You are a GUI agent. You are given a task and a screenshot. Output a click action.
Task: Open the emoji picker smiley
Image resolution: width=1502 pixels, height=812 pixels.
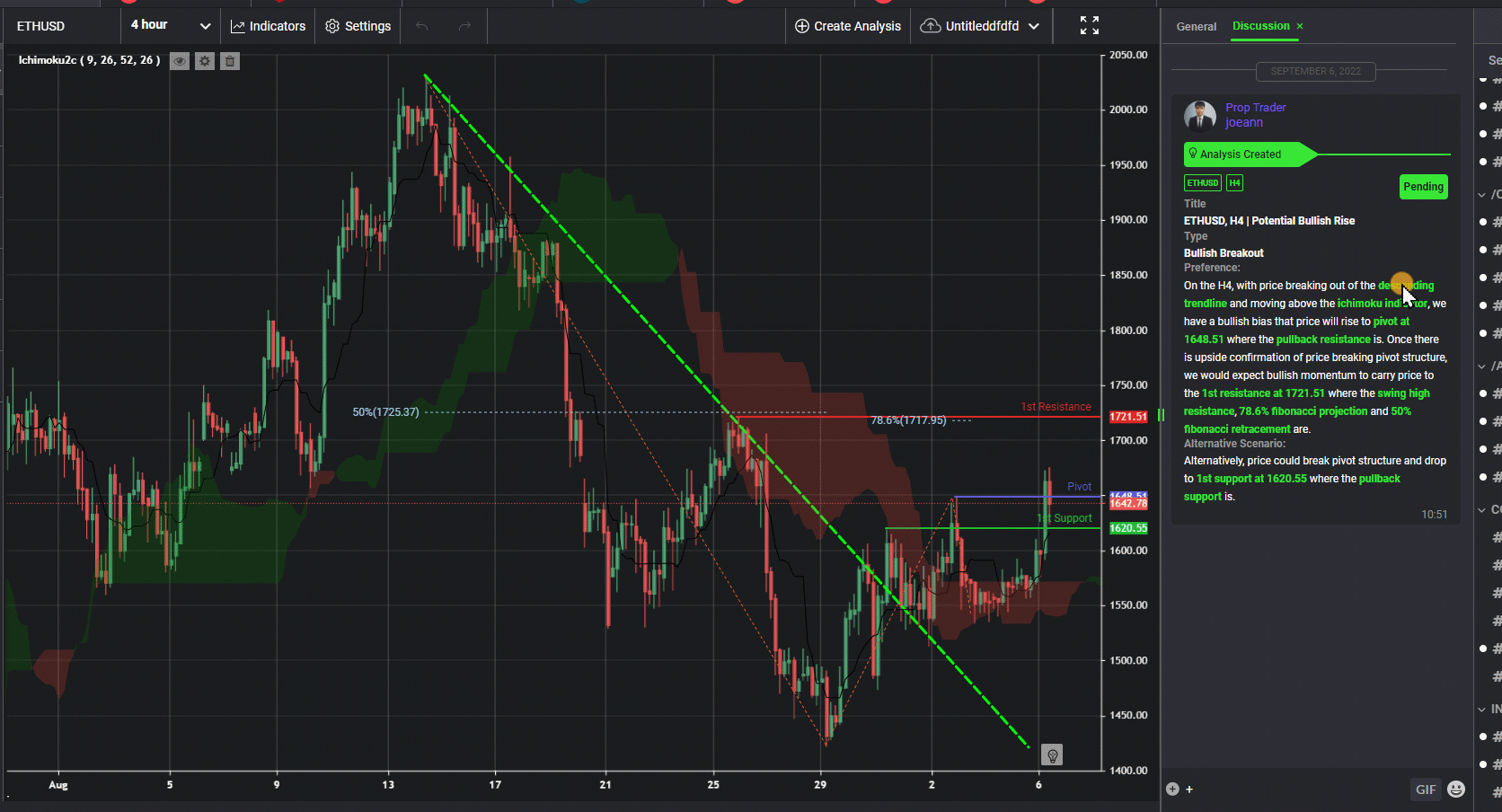[1457, 790]
